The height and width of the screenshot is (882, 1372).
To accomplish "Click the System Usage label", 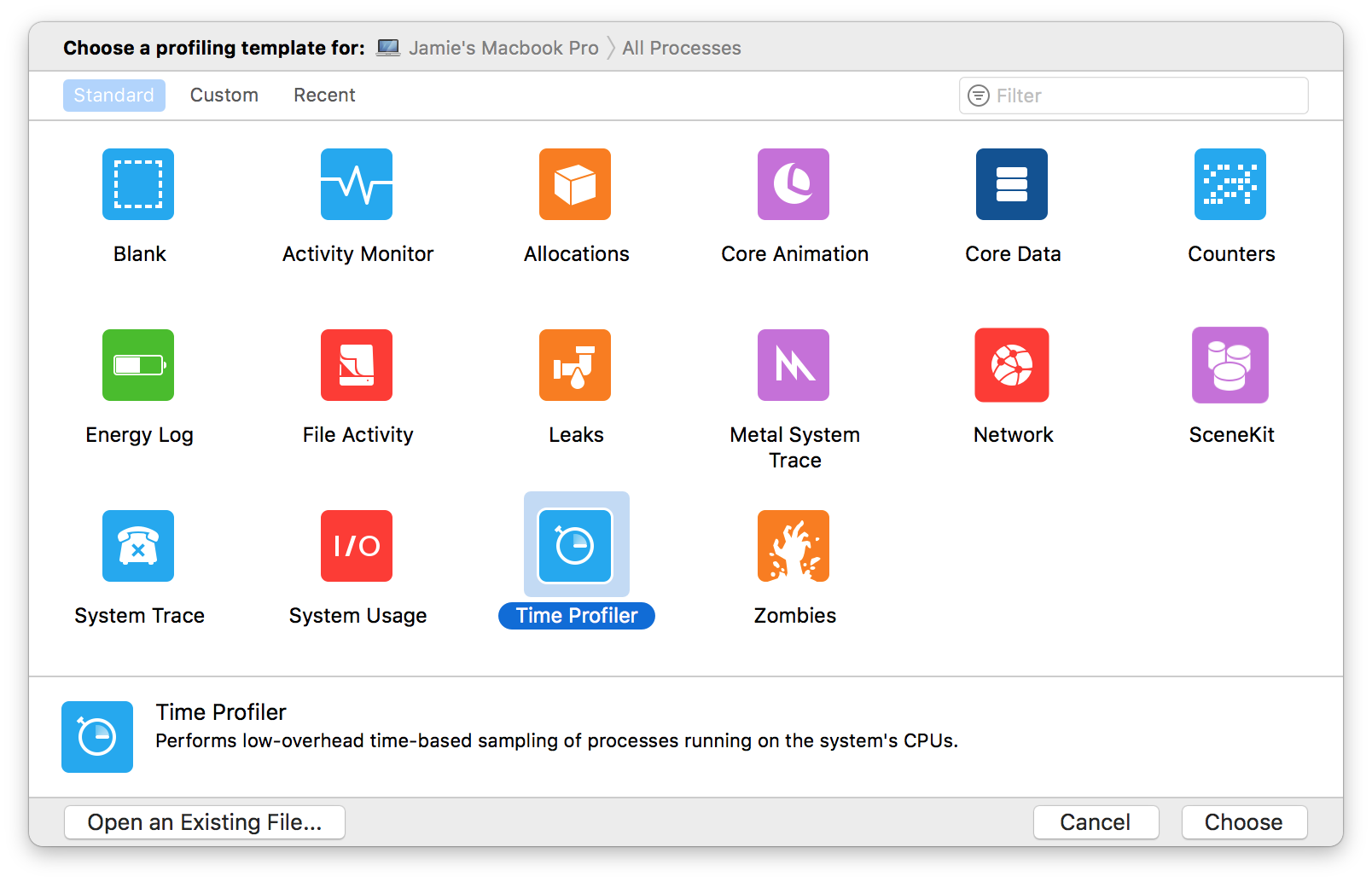I will [358, 616].
